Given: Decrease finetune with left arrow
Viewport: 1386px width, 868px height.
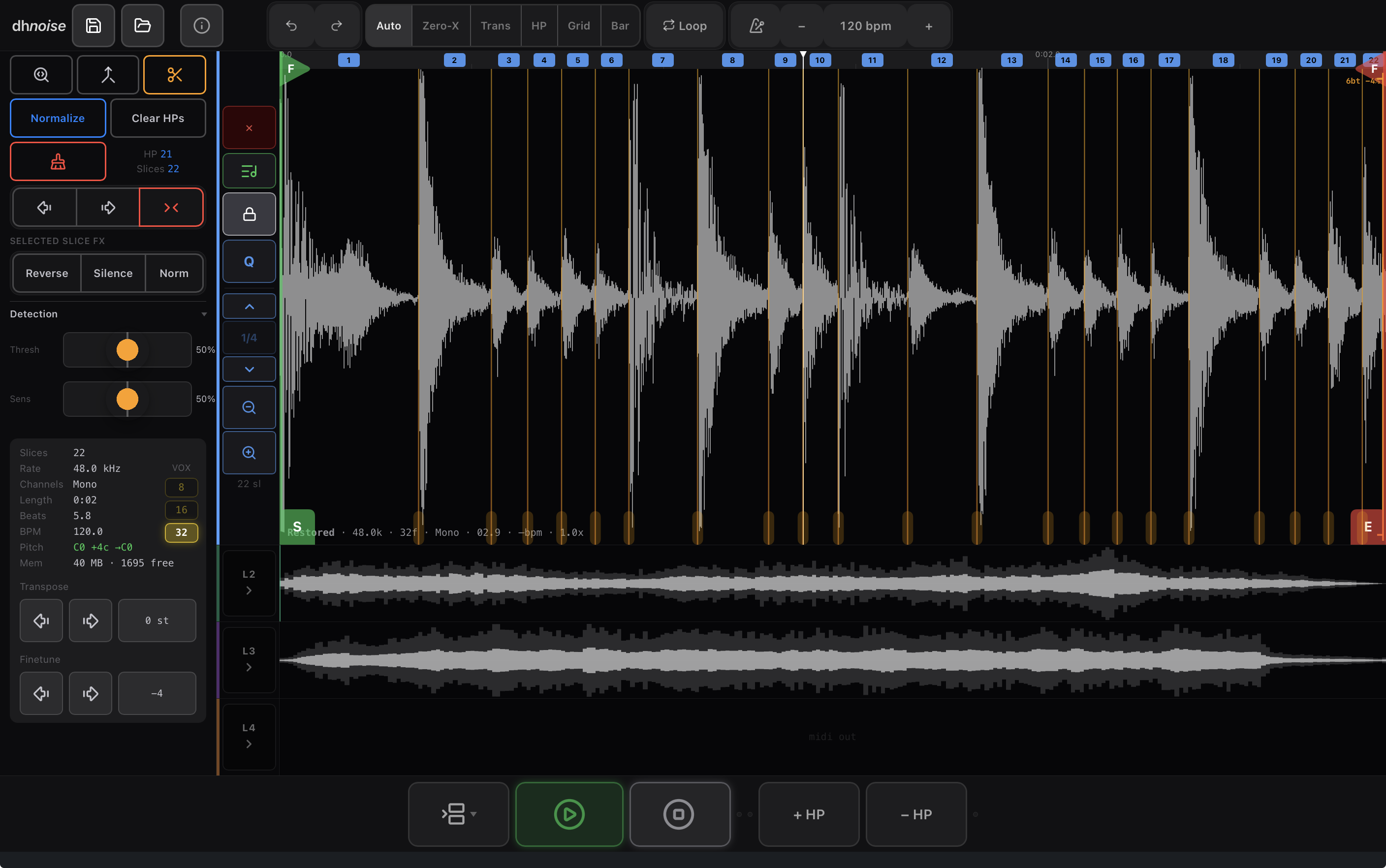Looking at the screenshot, I should pos(41,693).
